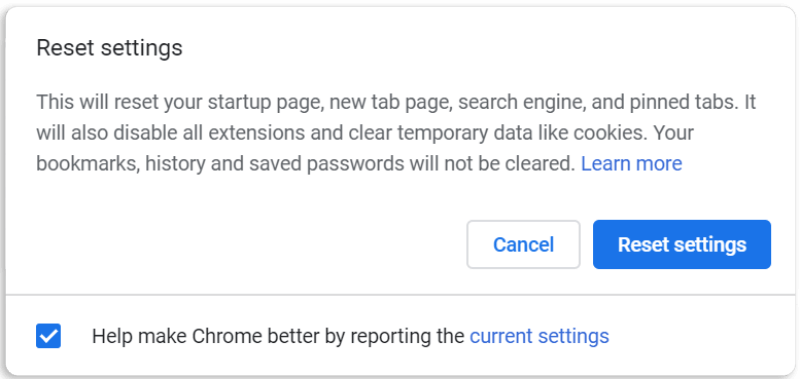Click the "pinned tabs" text in the description

point(685,103)
